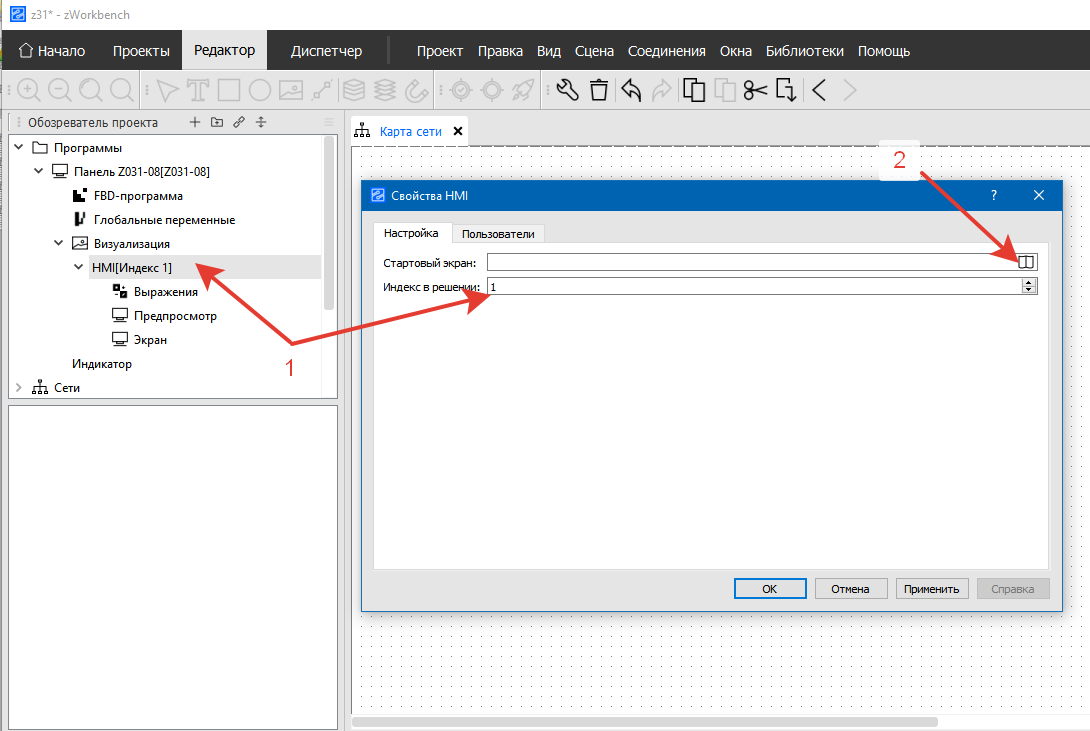Expand the Сети tree node
The width and height of the screenshot is (1090, 731).
pos(19,388)
